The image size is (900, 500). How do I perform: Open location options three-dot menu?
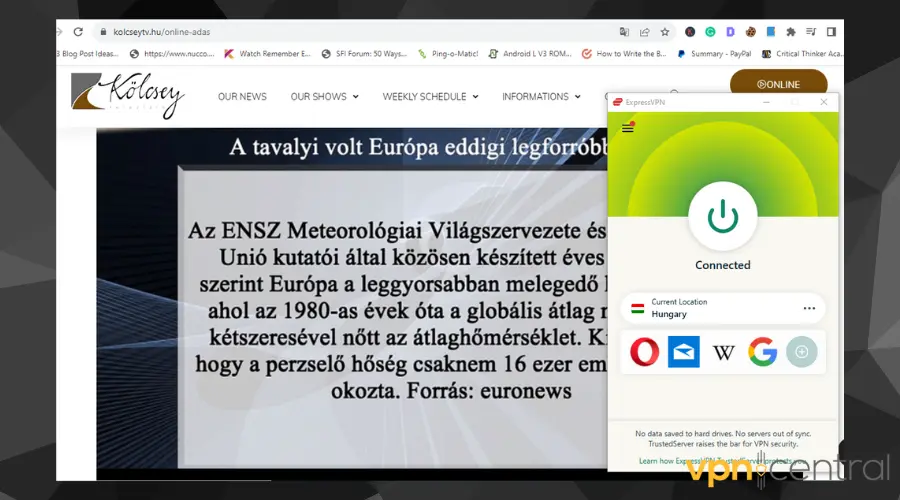(x=809, y=308)
